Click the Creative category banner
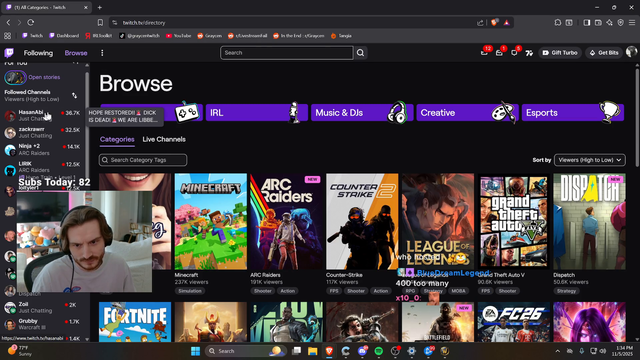The image size is (640, 360). pyautogui.click(x=467, y=113)
